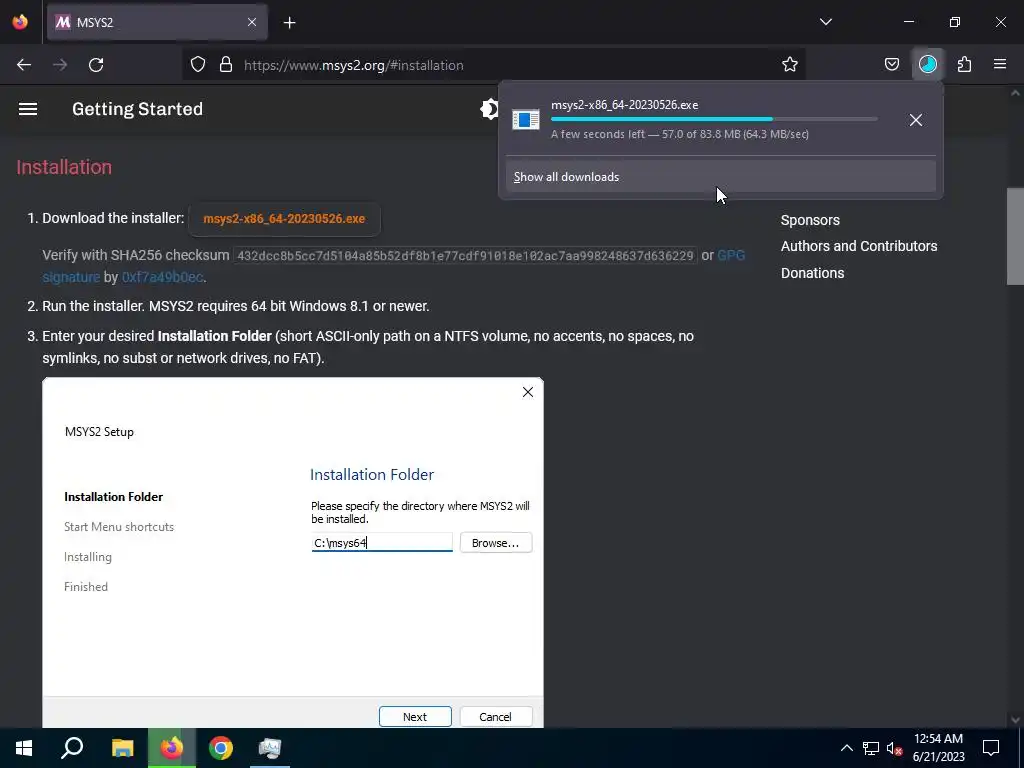Open the taskbar clock and date
This screenshot has height=768, width=1024.
click(938, 748)
